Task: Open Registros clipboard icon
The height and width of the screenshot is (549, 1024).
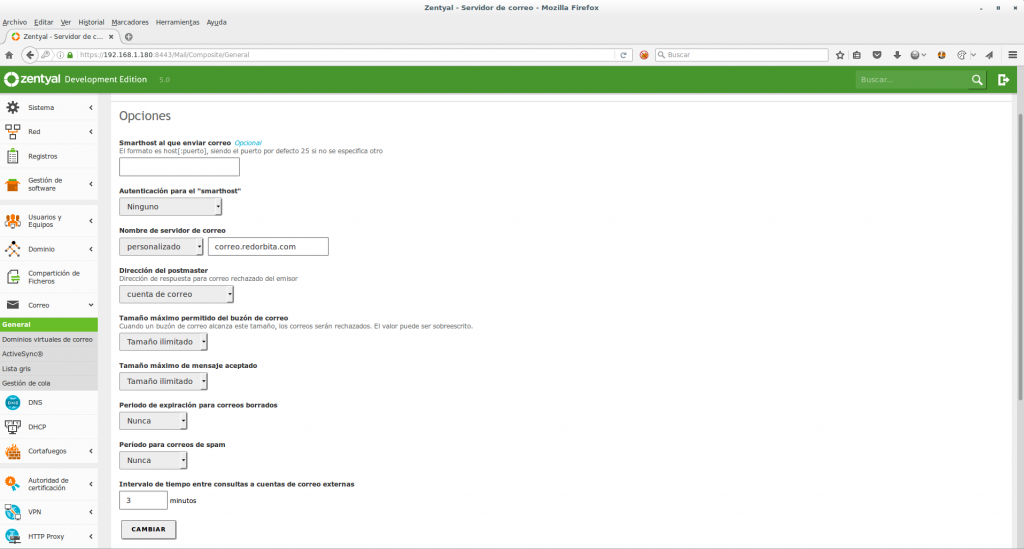Action: click(x=13, y=156)
